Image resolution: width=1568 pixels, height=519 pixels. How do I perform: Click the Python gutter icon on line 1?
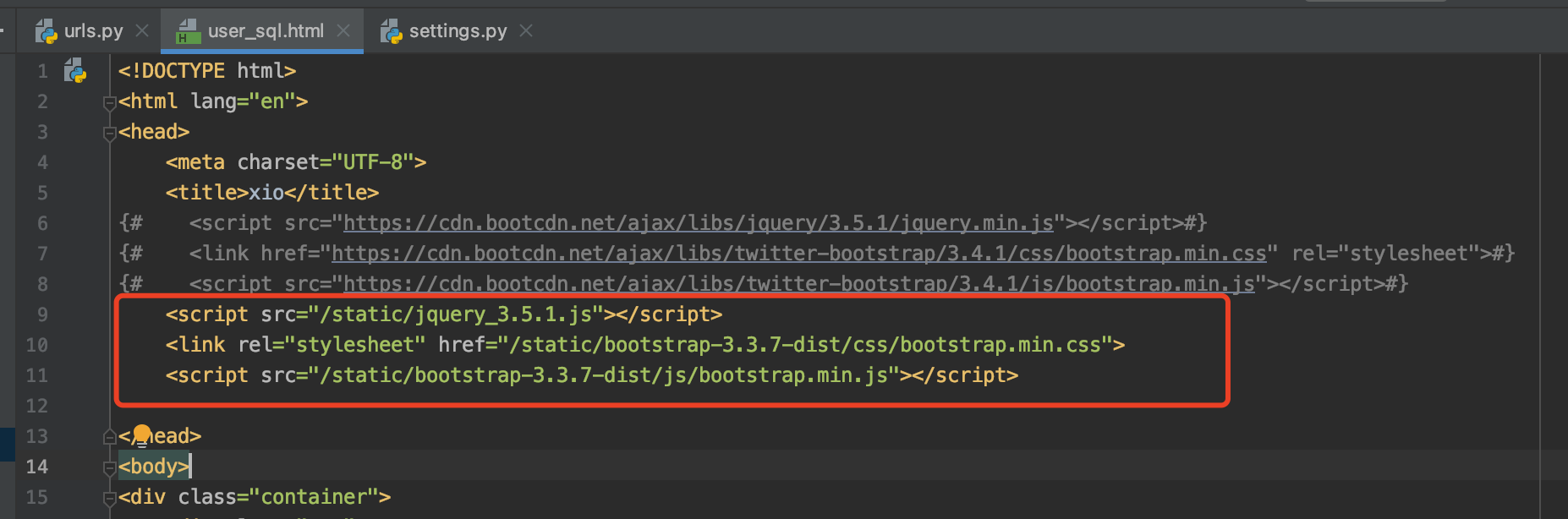[75, 70]
